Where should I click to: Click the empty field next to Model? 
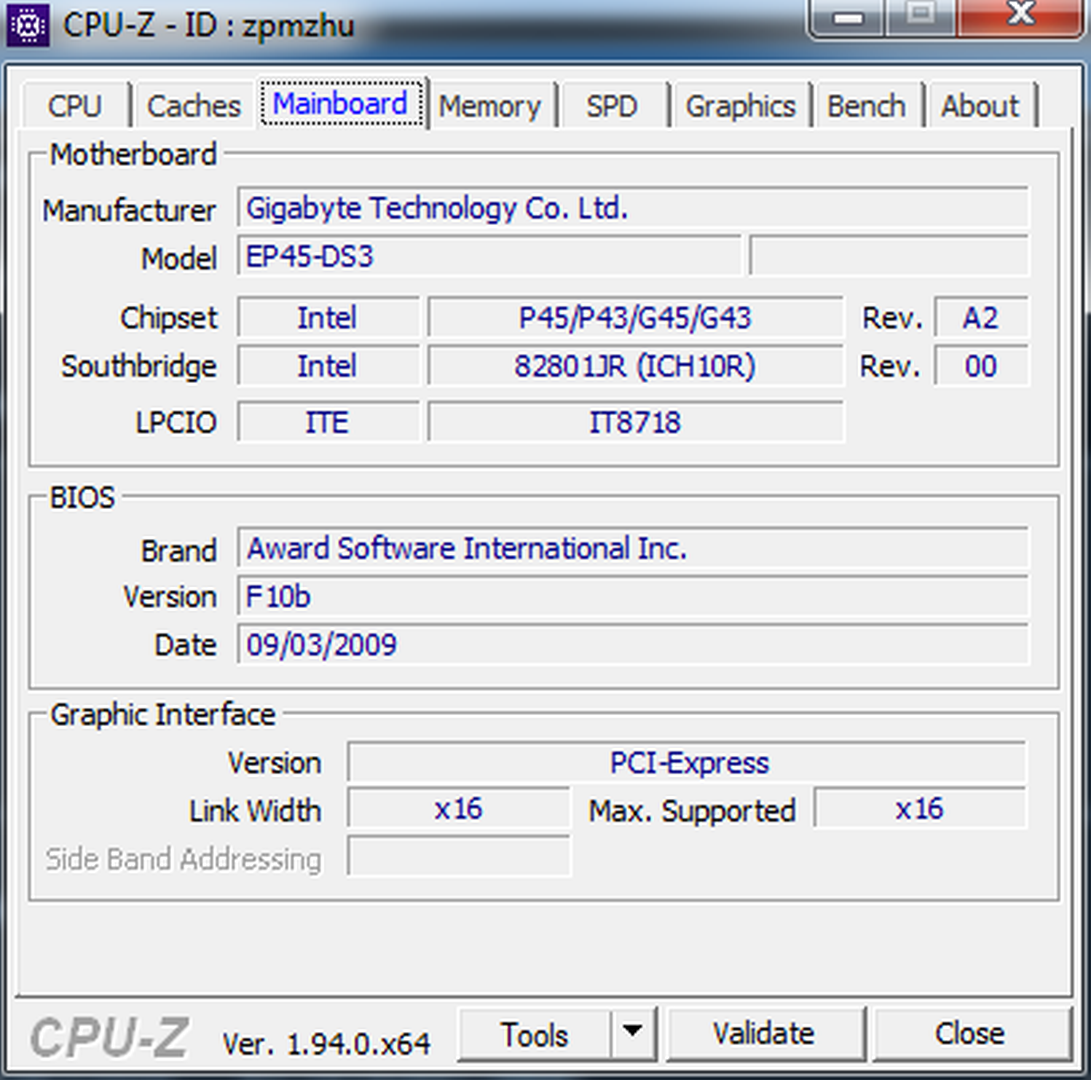click(x=889, y=256)
